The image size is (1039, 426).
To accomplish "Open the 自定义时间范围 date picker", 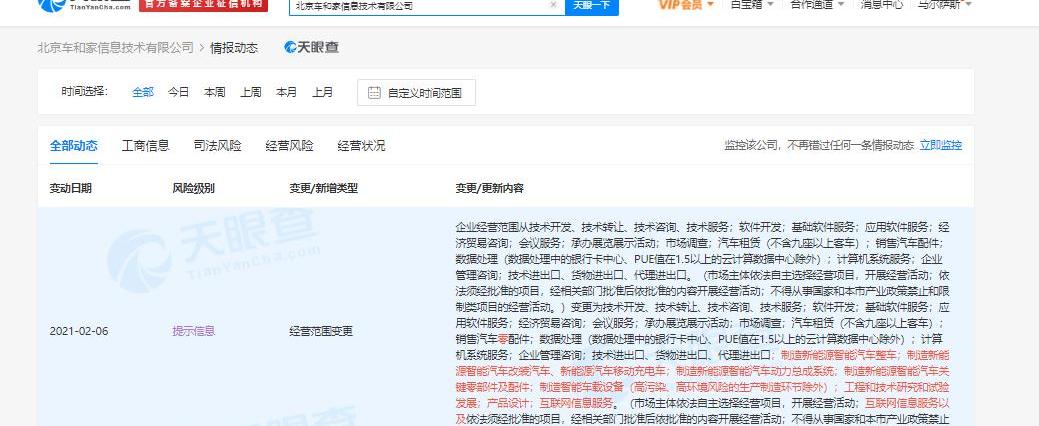I will tap(416, 93).
